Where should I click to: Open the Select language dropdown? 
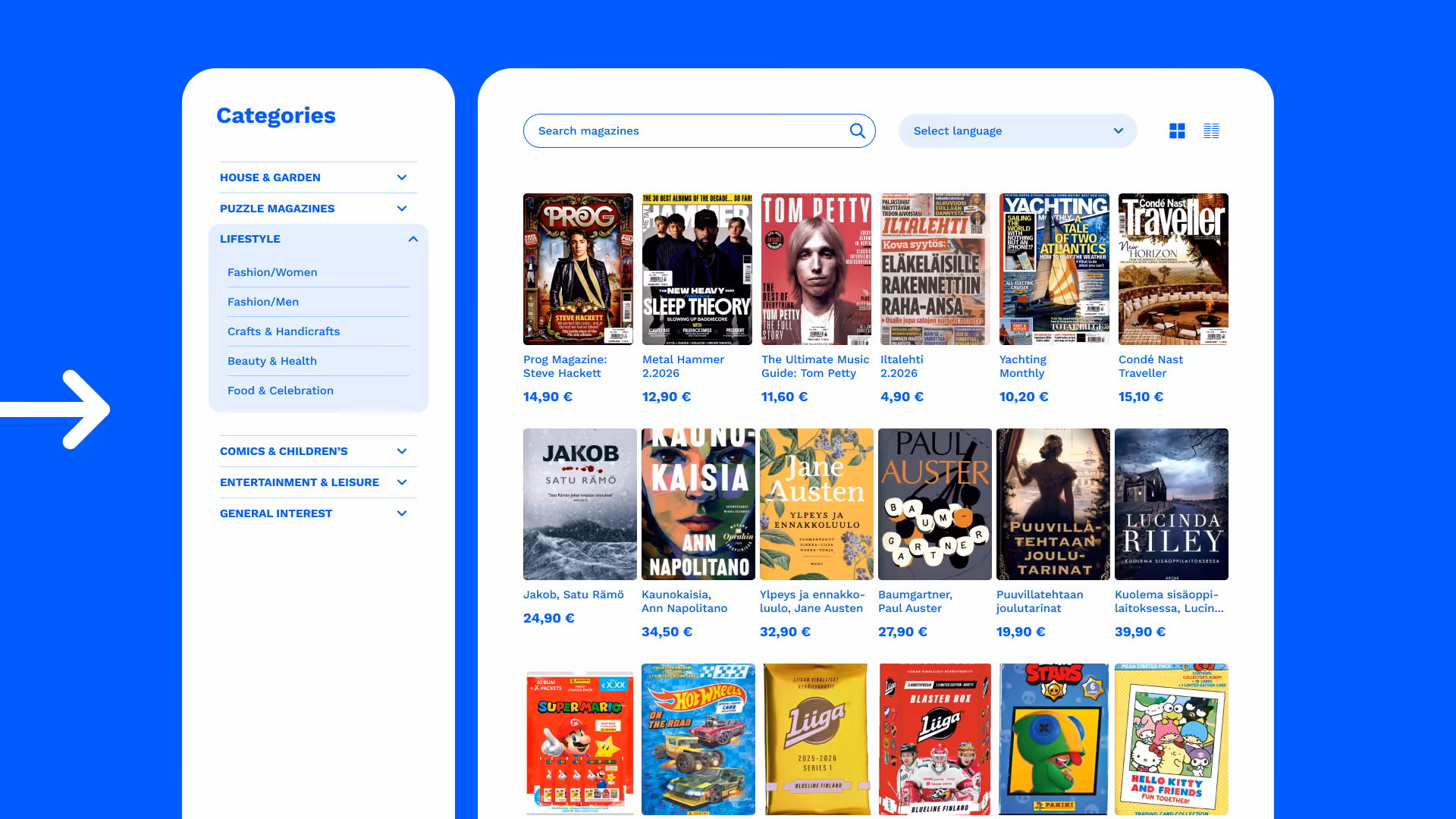(x=1018, y=131)
